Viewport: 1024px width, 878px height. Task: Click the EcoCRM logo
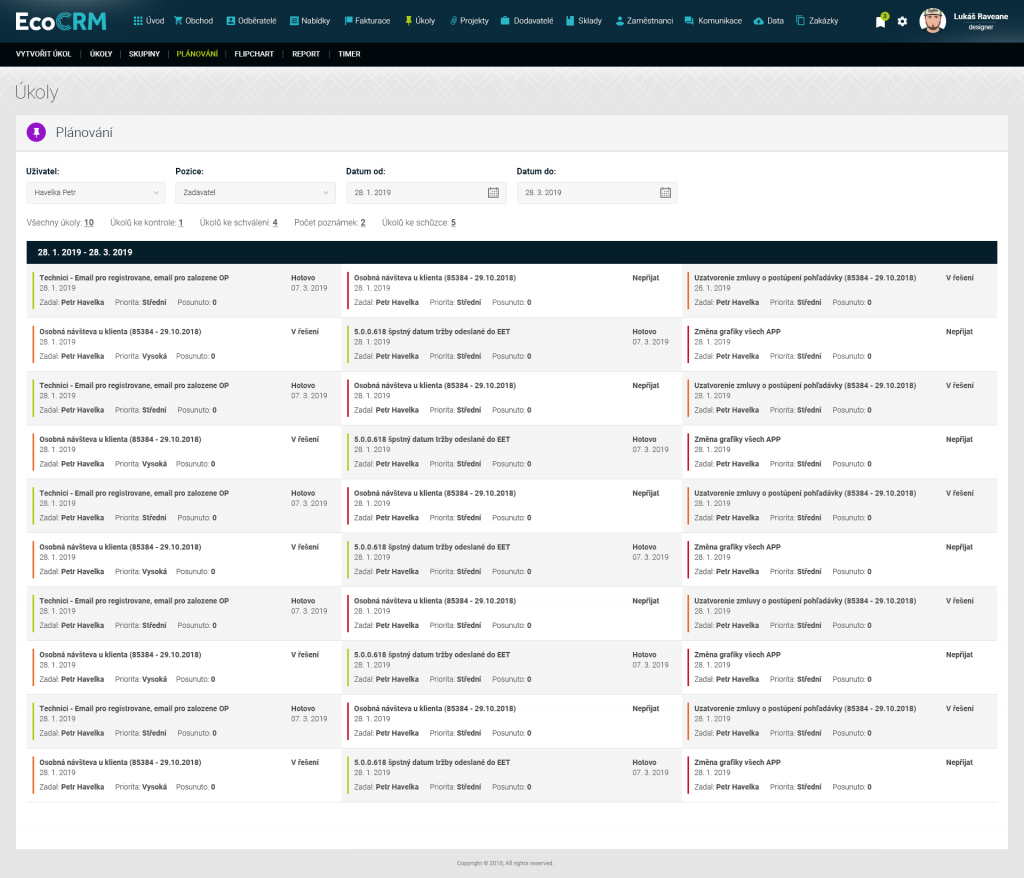61,21
